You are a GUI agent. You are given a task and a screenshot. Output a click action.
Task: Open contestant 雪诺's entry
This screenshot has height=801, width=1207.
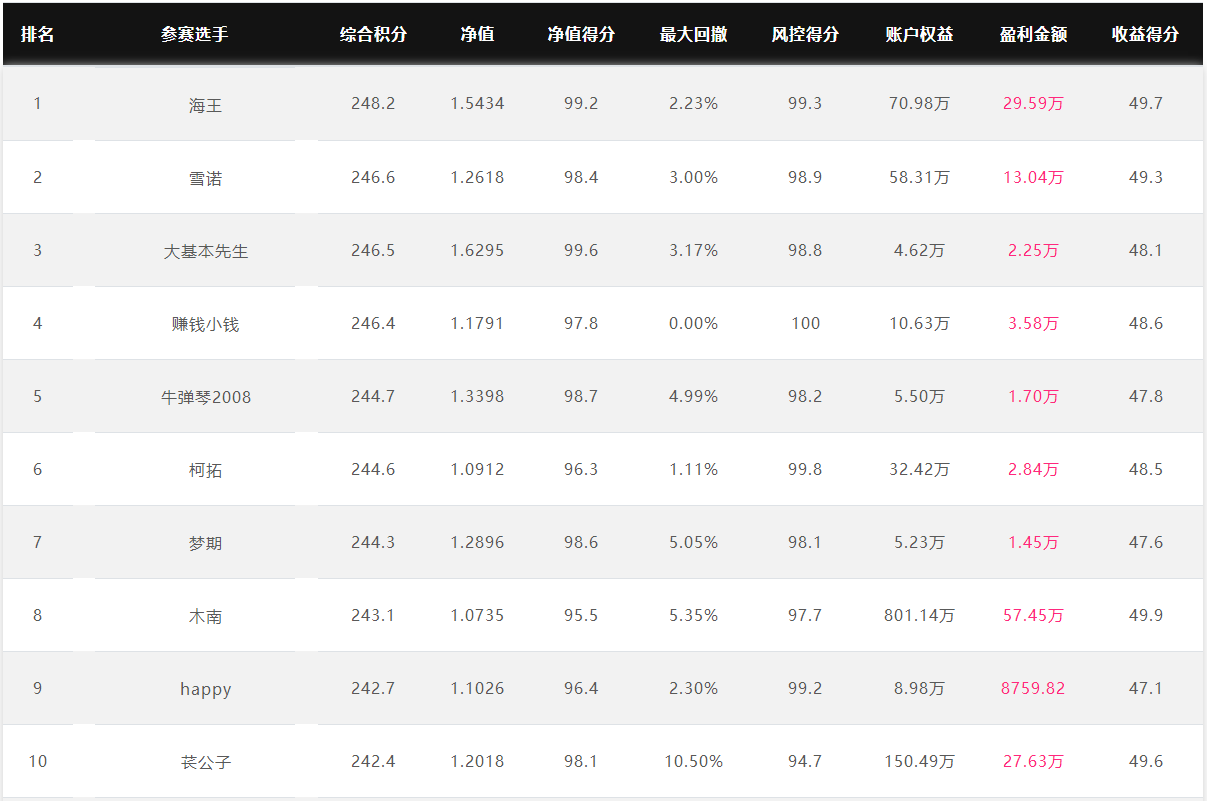click(x=205, y=178)
